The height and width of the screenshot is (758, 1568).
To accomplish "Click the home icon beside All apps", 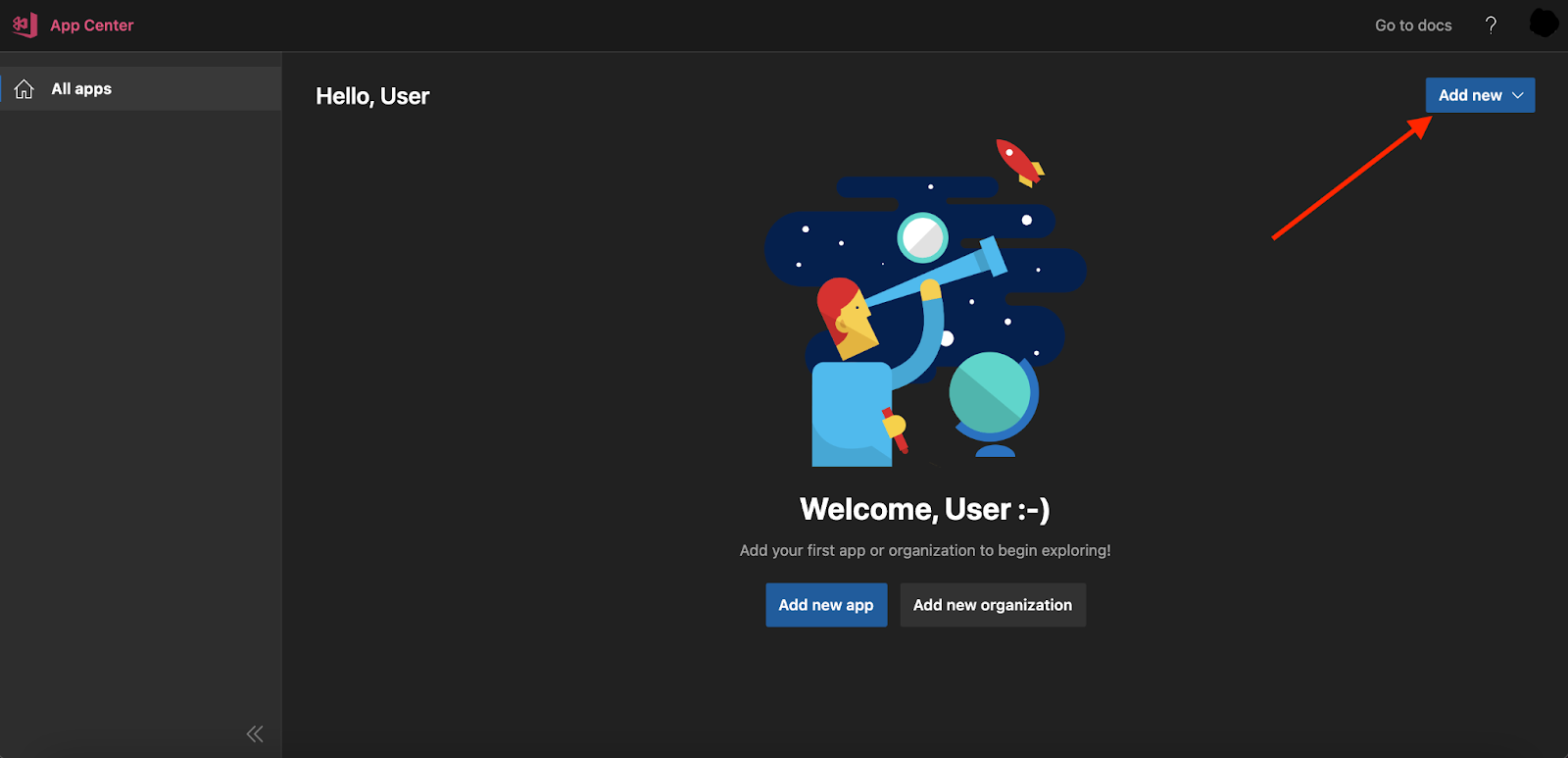I will [x=24, y=89].
